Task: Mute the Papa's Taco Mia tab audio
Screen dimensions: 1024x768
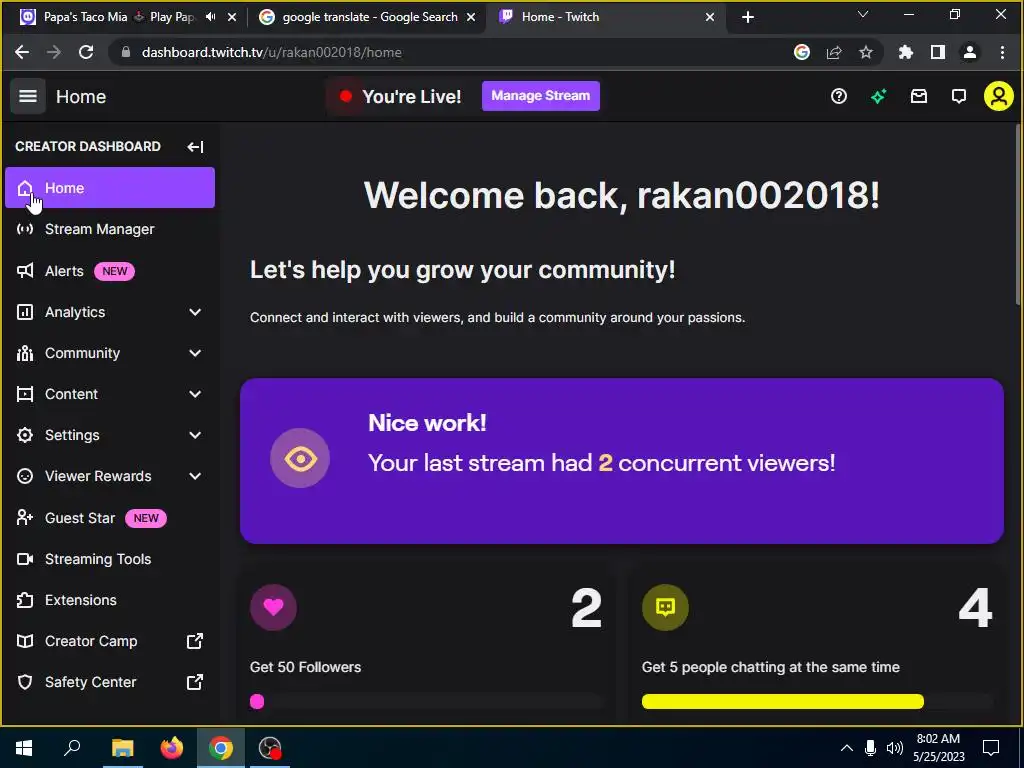Action: tap(210, 17)
